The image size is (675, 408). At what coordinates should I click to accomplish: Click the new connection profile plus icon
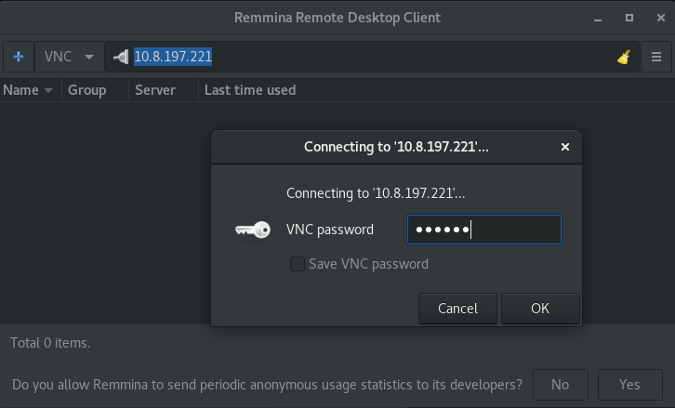(x=18, y=57)
